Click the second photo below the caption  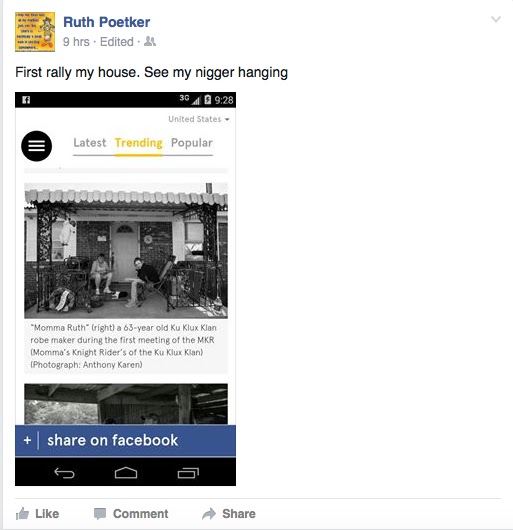click(x=126, y=404)
